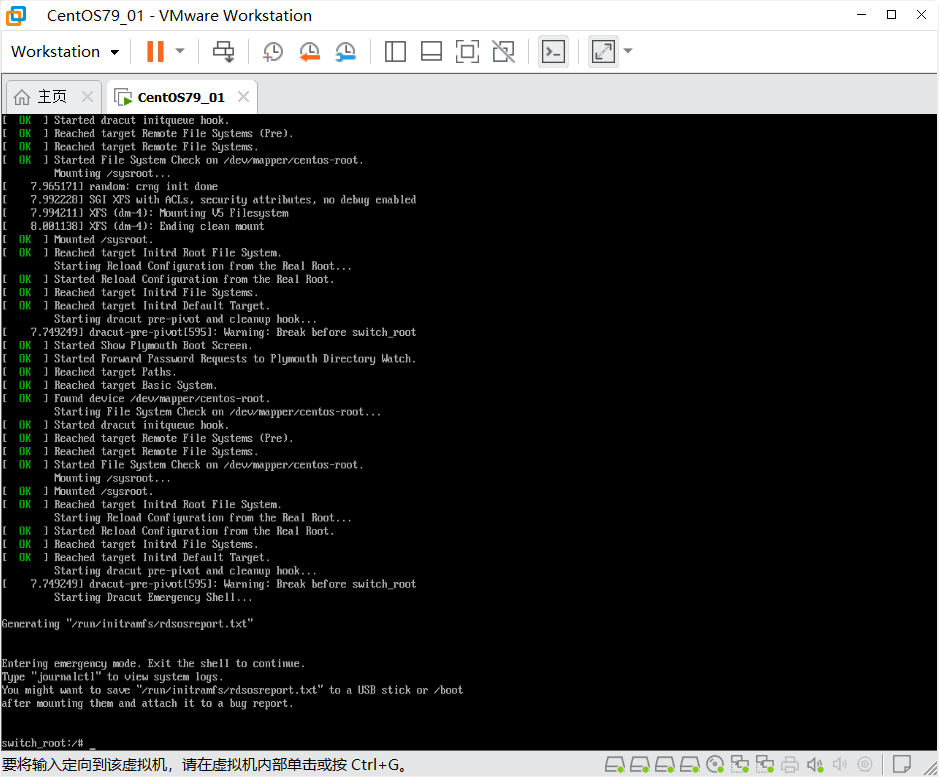The height and width of the screenshot is (777, 939).
Task: Click the VMware logo in title bar
Action: click(x=16, y=15)
